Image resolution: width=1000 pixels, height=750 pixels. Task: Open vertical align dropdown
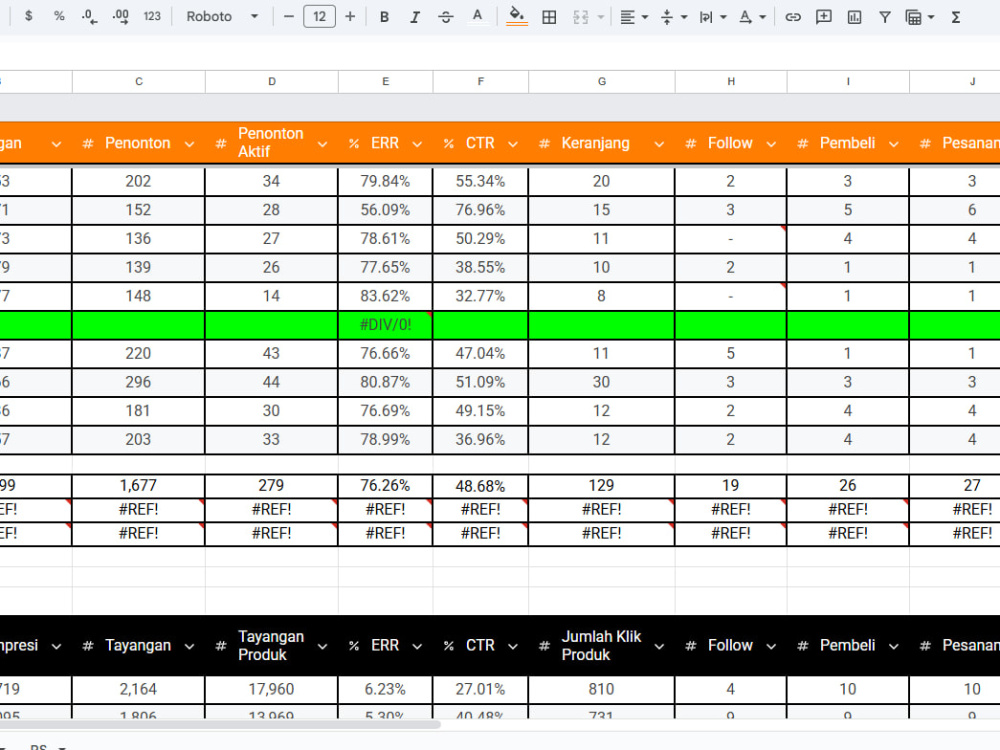pos(673,17)
